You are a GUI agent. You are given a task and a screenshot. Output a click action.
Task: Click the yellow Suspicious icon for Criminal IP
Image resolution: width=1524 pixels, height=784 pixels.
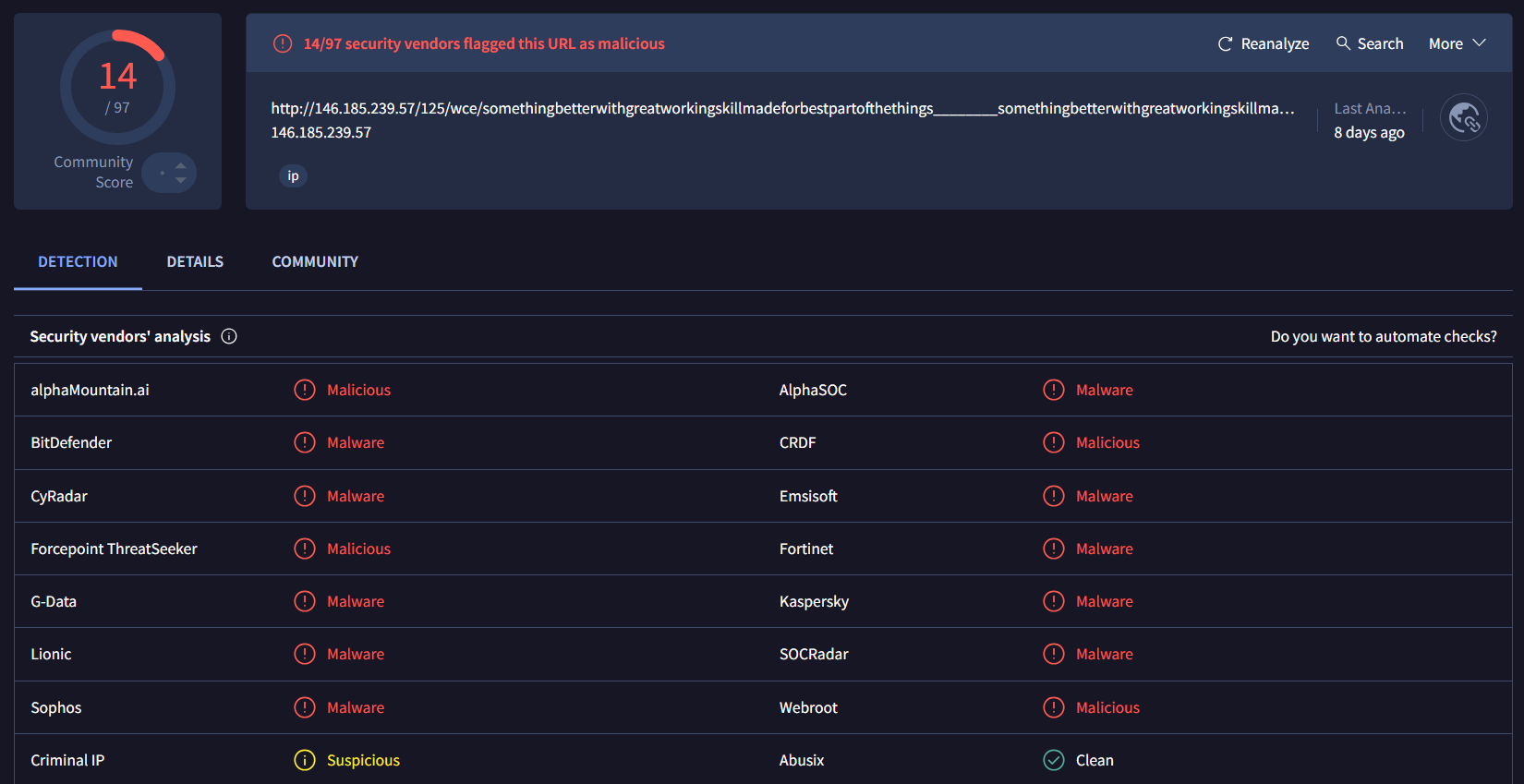tap(304, 760)
